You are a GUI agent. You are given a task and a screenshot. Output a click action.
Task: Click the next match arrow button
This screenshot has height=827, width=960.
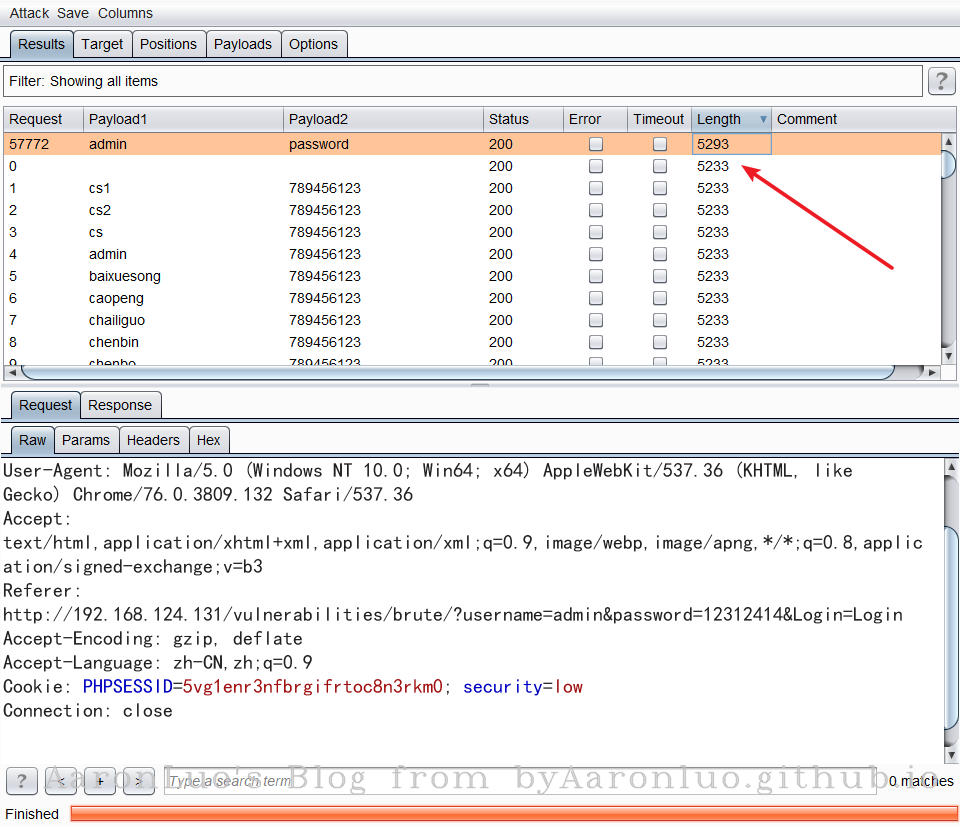pos(138,781)
